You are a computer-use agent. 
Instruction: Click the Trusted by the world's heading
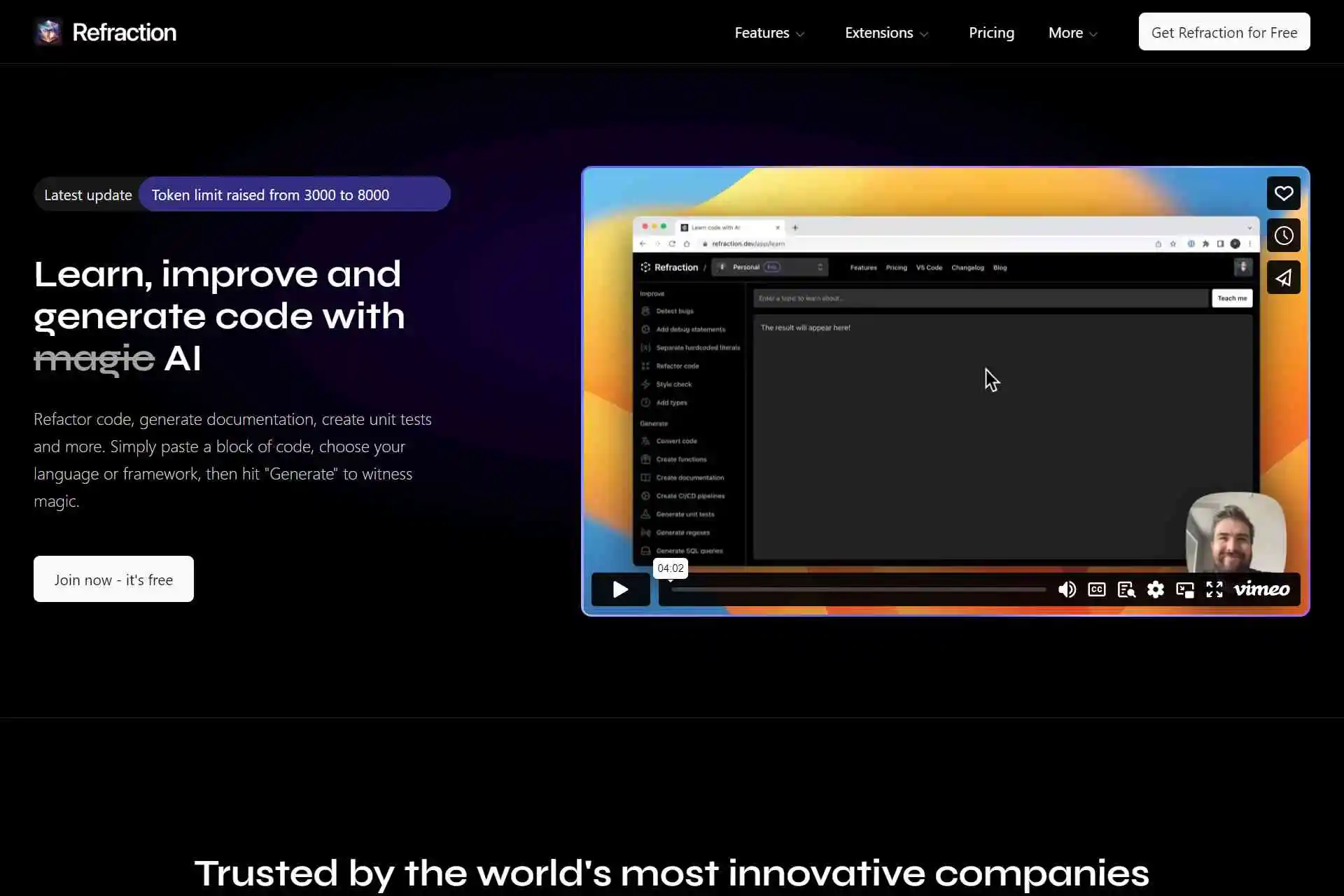(x=671, y=873)
